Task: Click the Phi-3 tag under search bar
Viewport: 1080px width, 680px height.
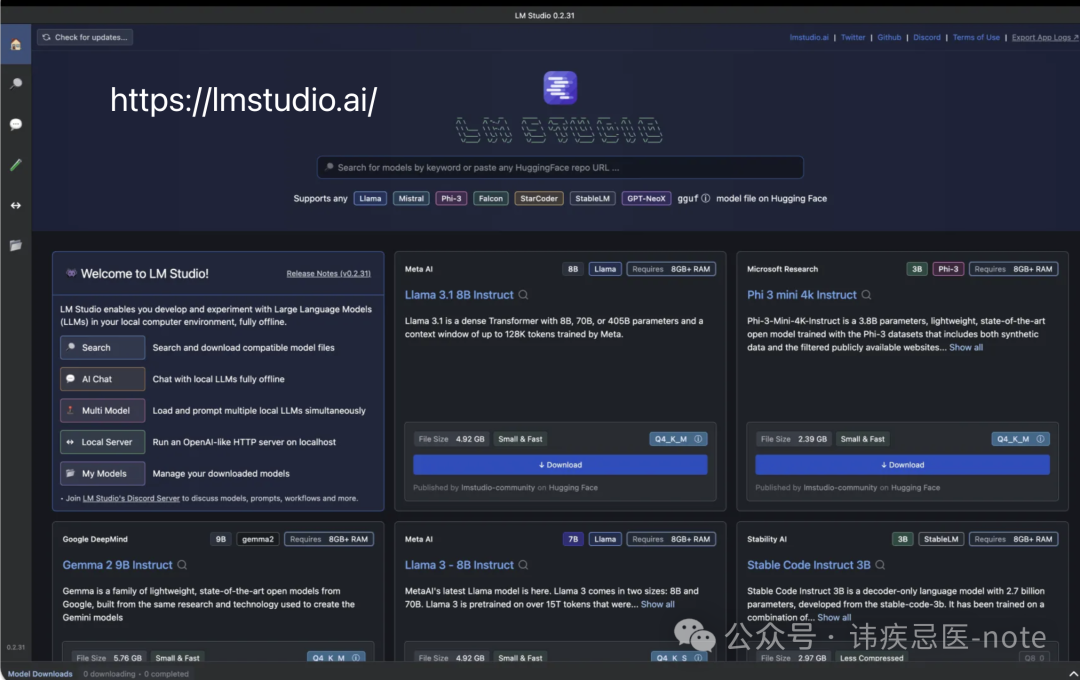Action: pyautogui.click(x=451, y=198)
